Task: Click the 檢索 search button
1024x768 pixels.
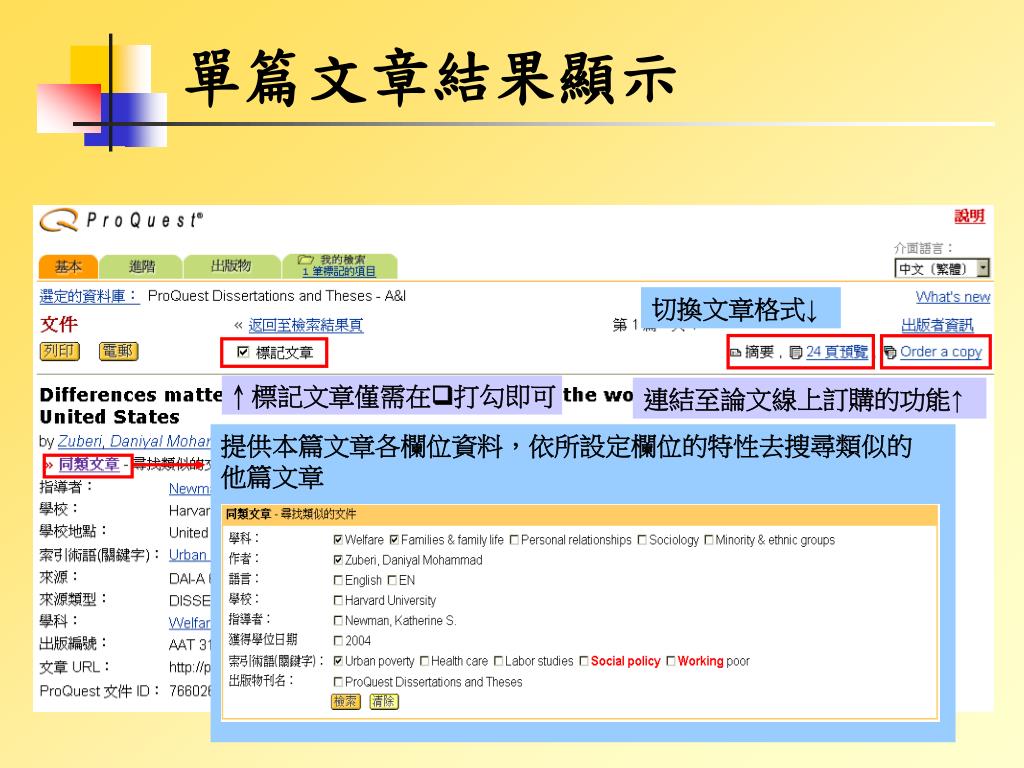Action: (x=345, y=701)
